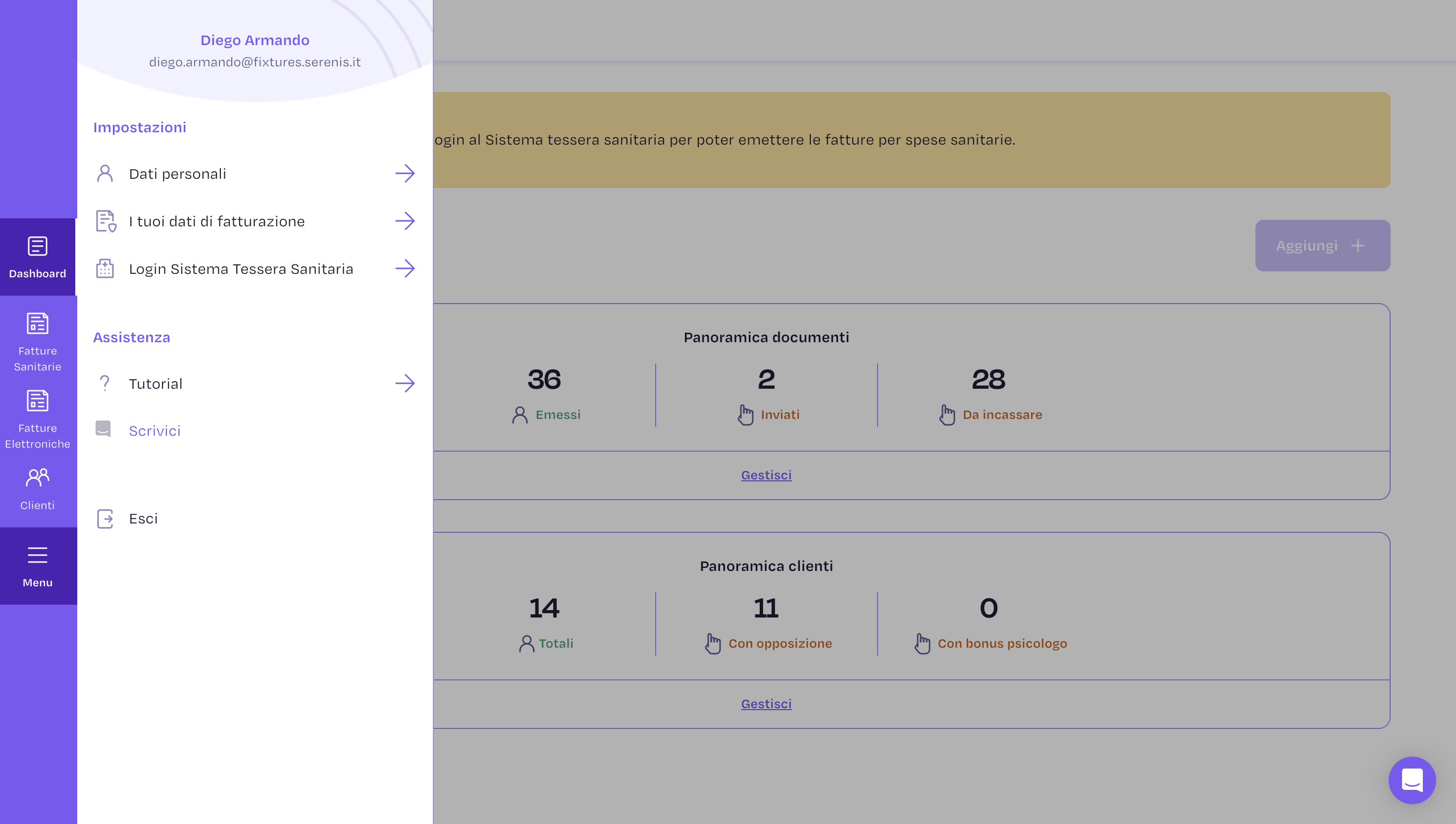Choose the Dati personali menu item
Viewport: 1456px width, 824px height.
click(x=177, y=174)
